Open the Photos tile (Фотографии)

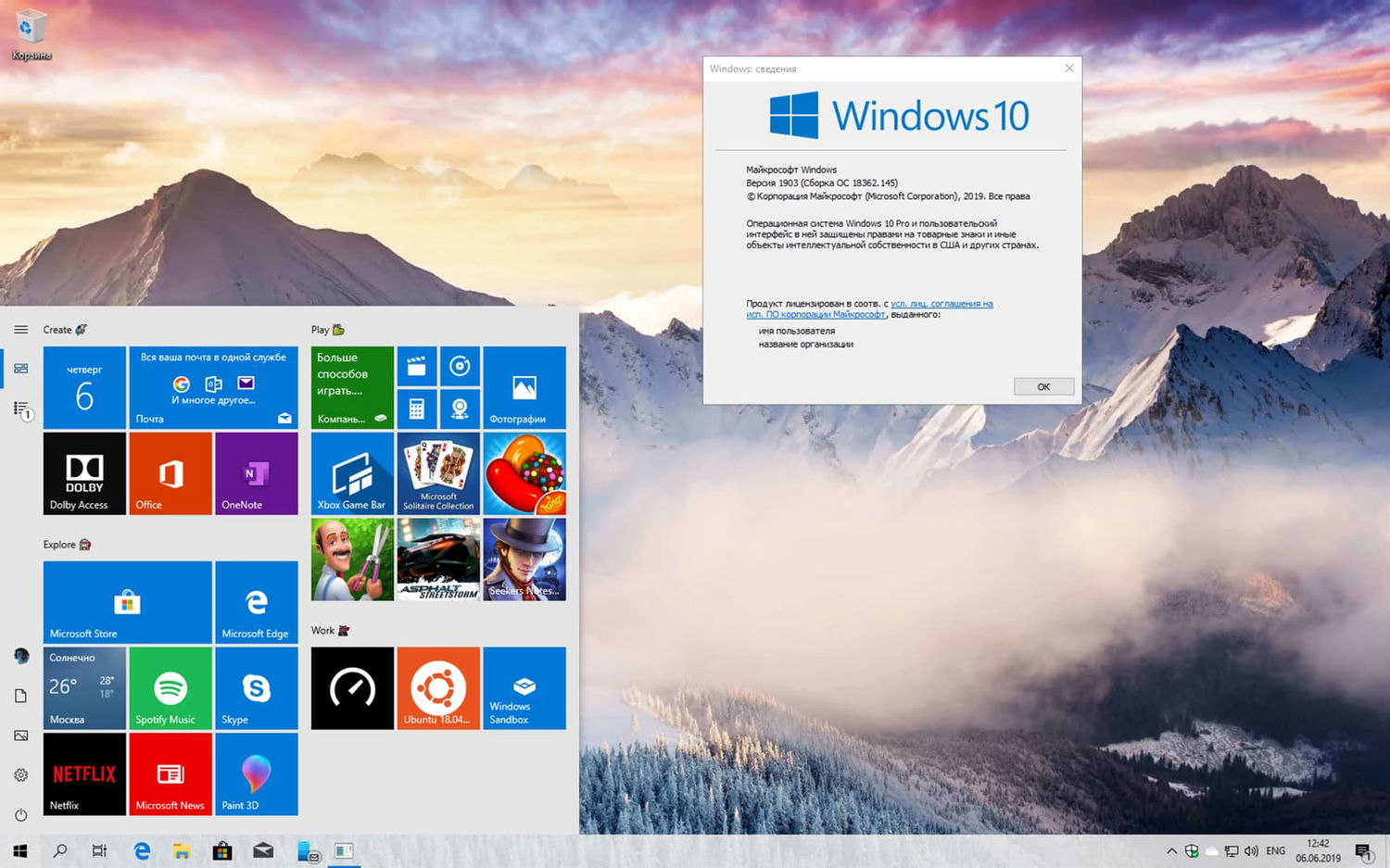[524, 386]
